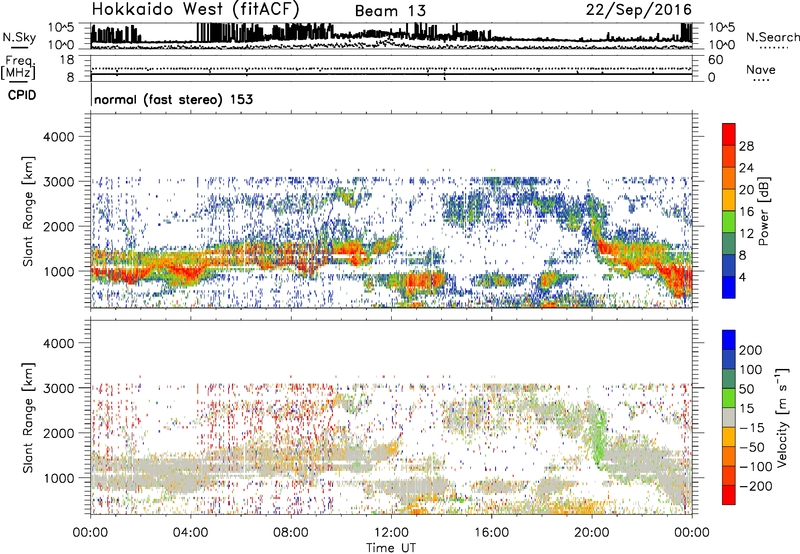The height and width of the screenshot is (554, 800).
Task: Click the '28' tick on the Power scale
Action: [x=746, y=146]
